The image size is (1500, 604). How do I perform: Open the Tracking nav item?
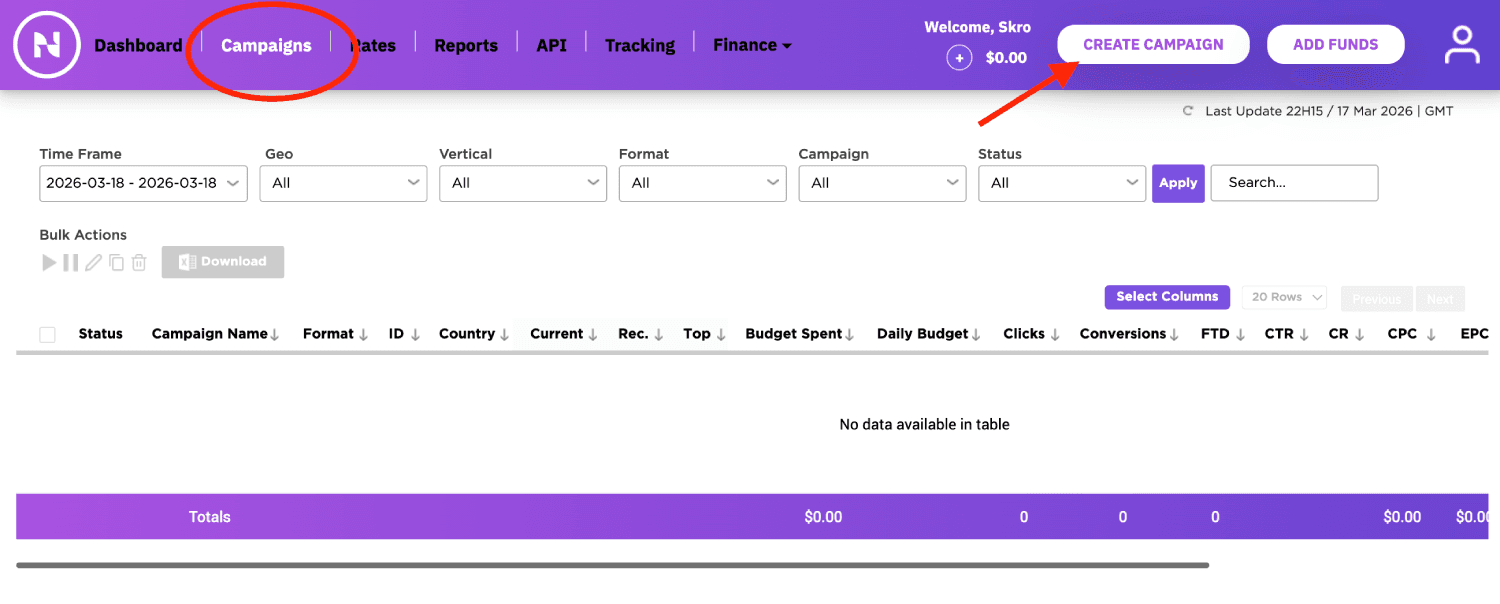tap(640, 45)
